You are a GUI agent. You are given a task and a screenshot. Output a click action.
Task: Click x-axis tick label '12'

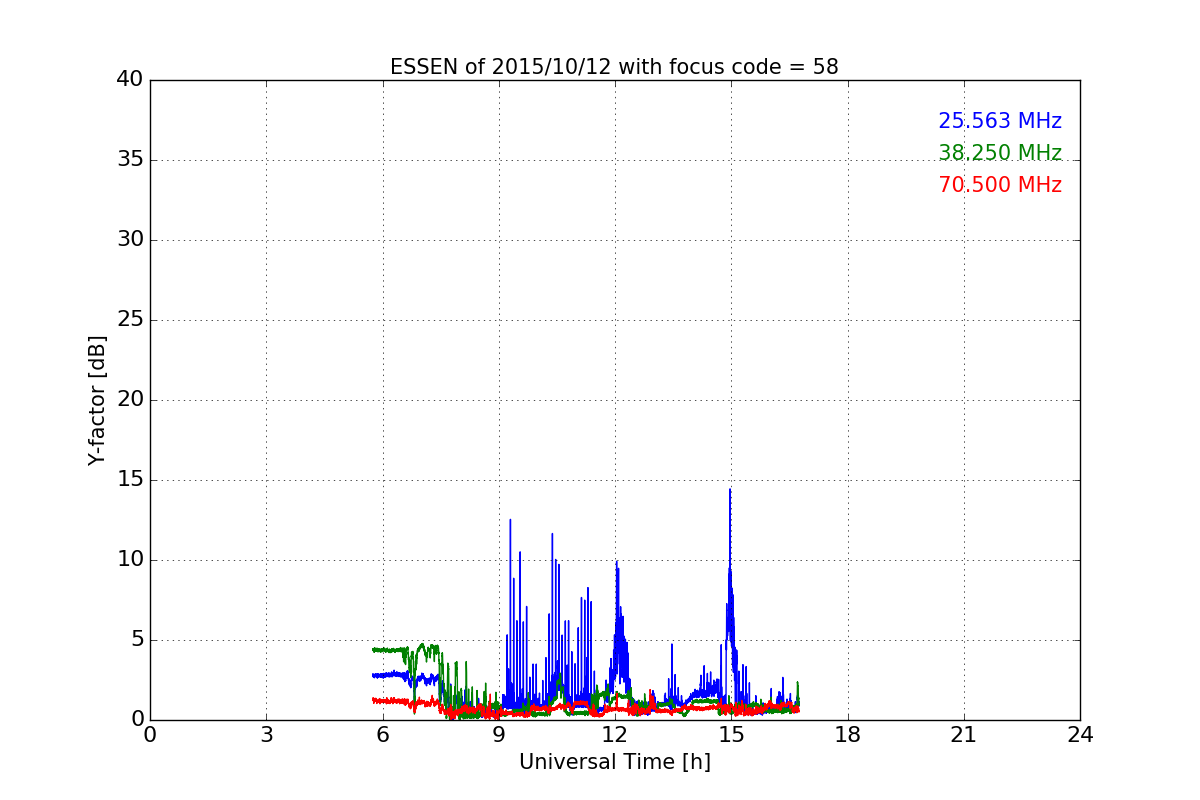click(615, 735)
